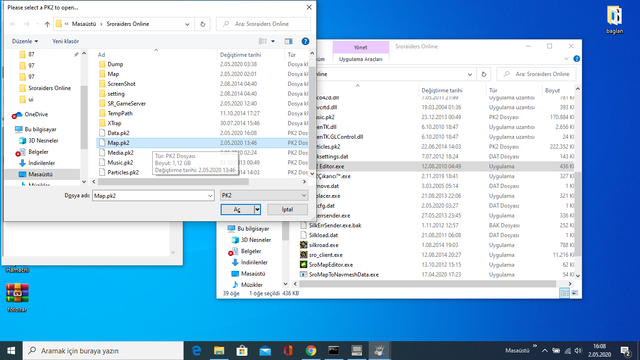
Task: Change the view layout icon in dialog
Action: 262,41
